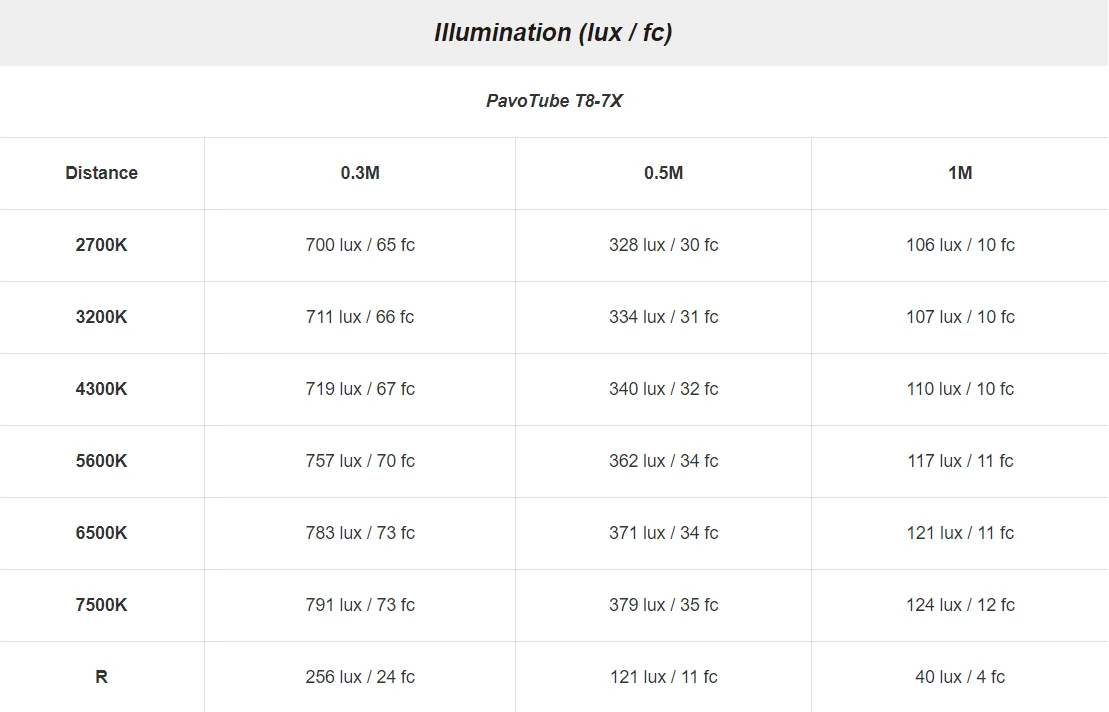Click the Distance column header
Image resolution: width=1109 pixels, height=712 pixels.
click(101, 173)
